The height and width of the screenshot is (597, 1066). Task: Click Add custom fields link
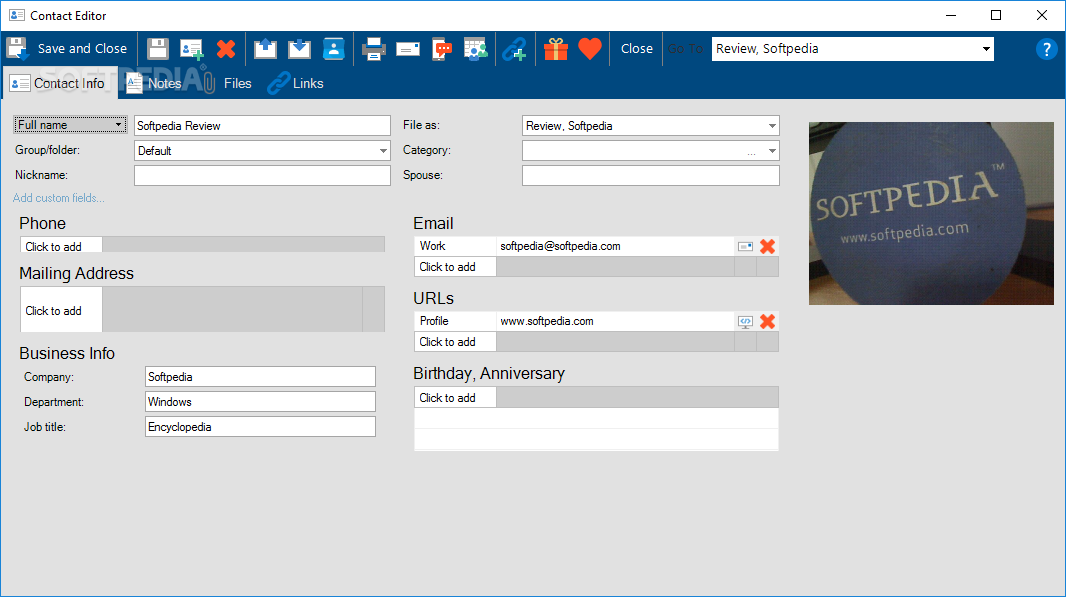point(59,198)
